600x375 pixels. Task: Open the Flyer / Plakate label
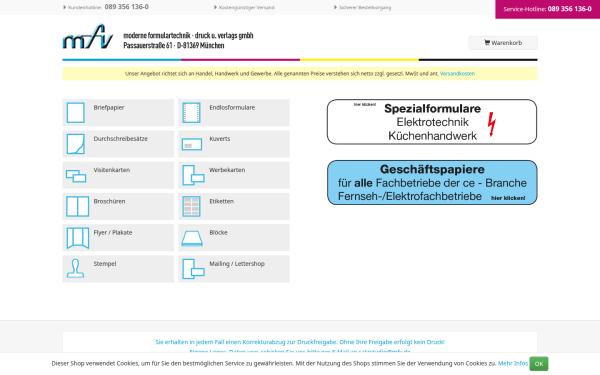click(113, 233)
